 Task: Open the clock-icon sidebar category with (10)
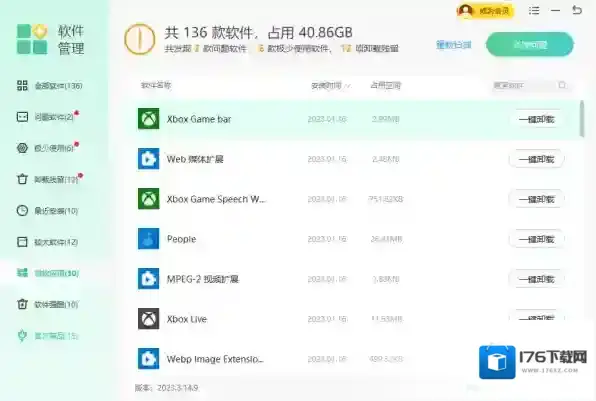[x=48, y=211]
